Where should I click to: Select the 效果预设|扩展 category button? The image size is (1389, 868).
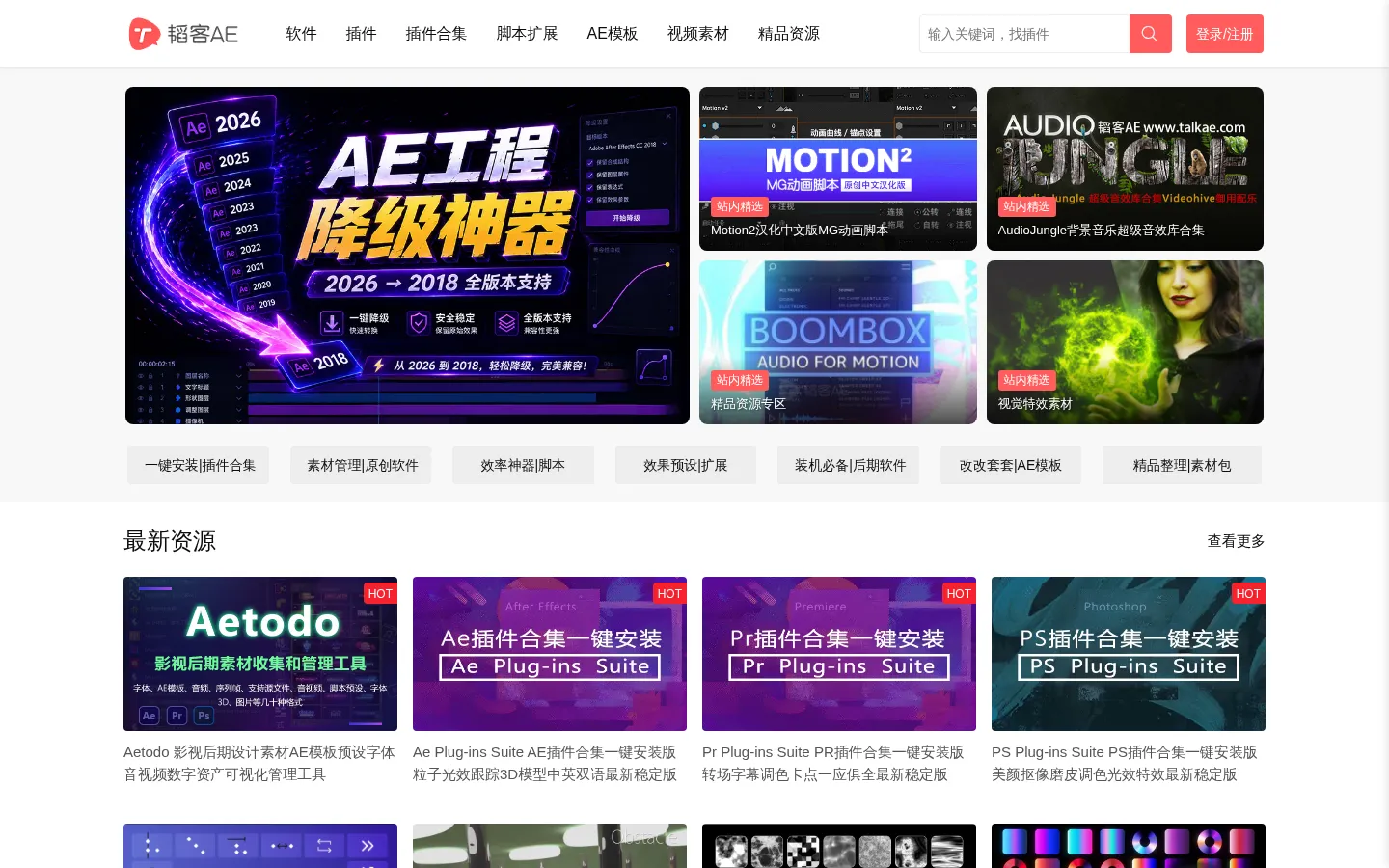686,465
